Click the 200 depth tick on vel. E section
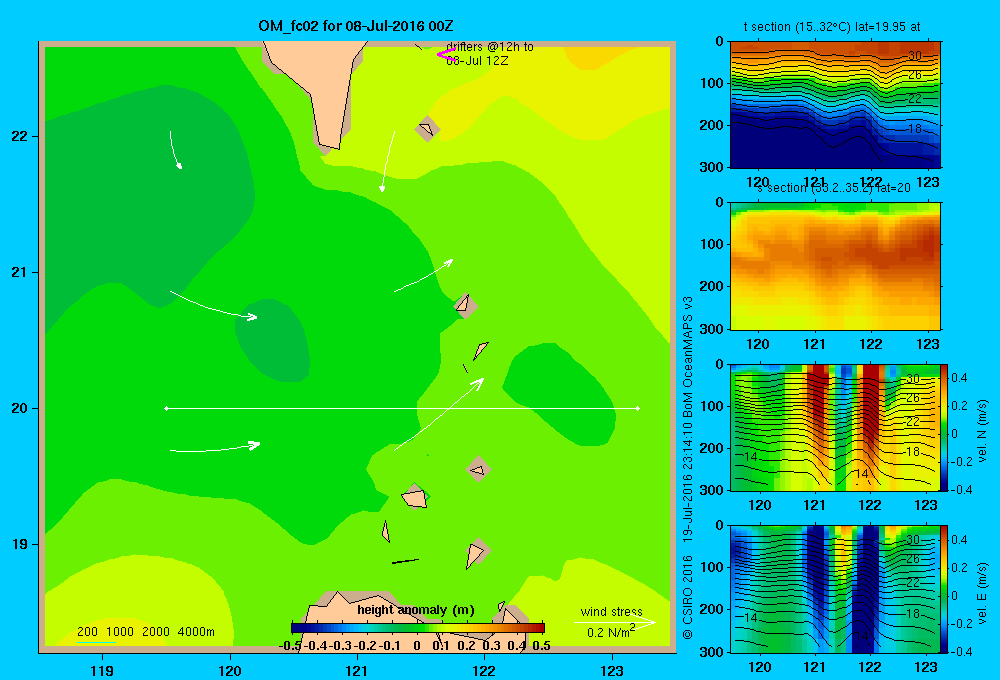This screenshot has height=680, width=1000. [712, 609]
